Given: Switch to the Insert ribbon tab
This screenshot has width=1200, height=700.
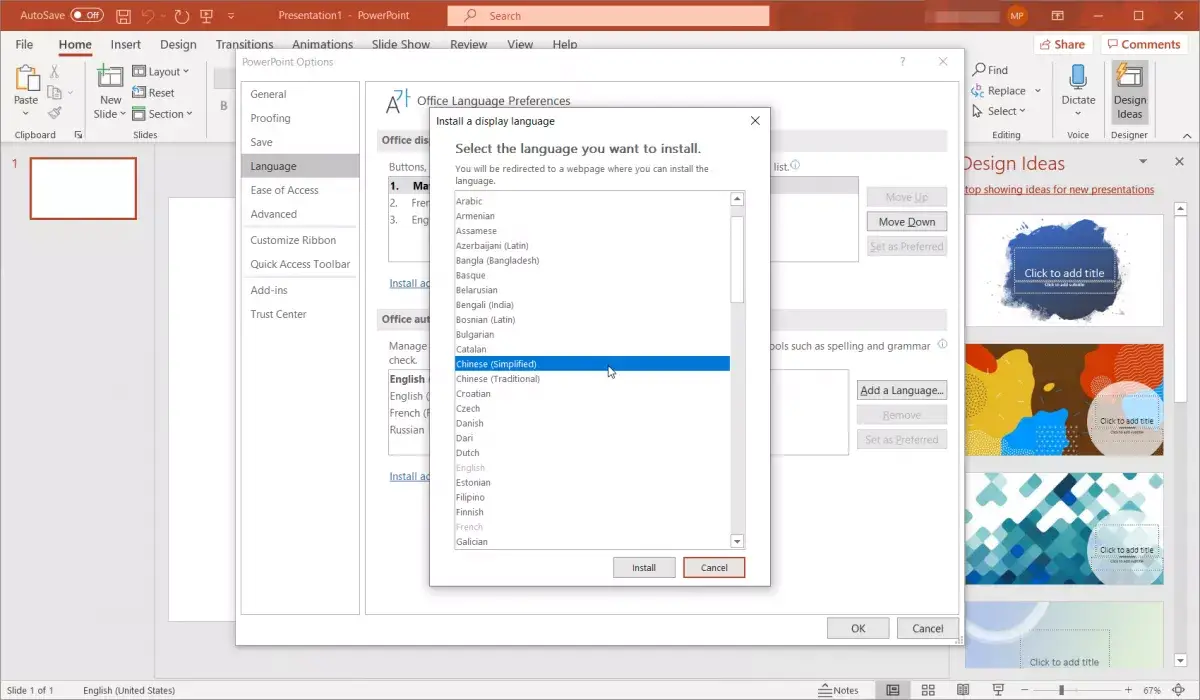Looking at the screenshot, I should click(126, 45).
